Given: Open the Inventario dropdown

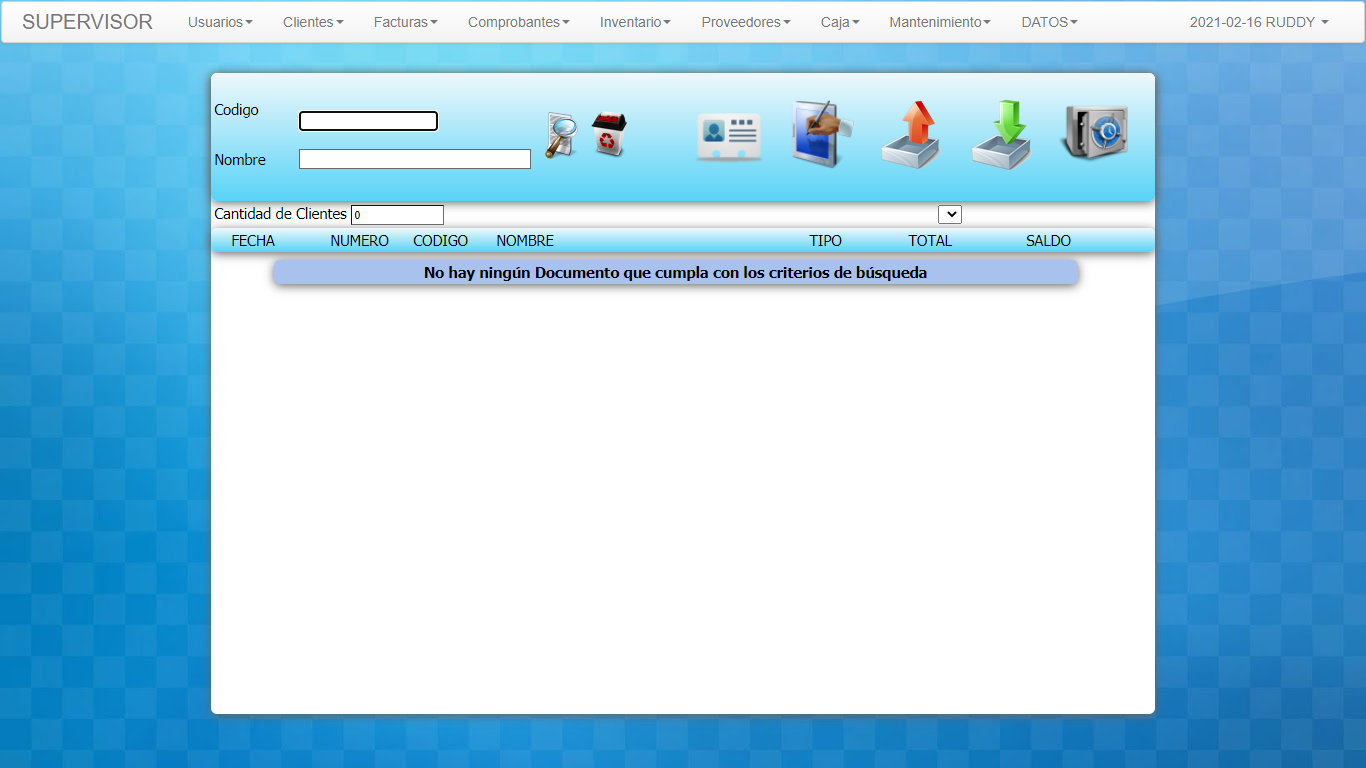Looking at the screenshot, I should 635,22.
